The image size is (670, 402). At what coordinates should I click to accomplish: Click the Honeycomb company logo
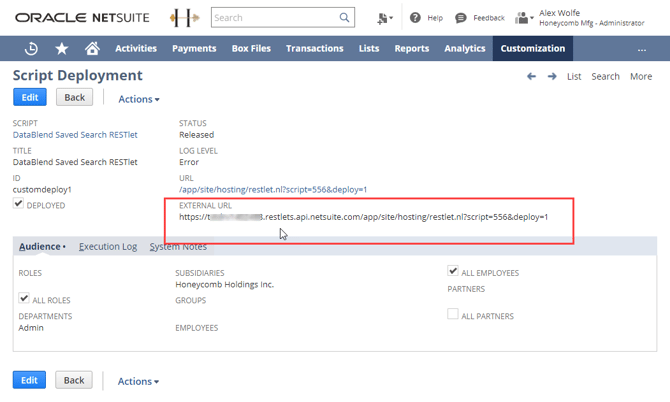pyautogui.click(x=185, y=18)
